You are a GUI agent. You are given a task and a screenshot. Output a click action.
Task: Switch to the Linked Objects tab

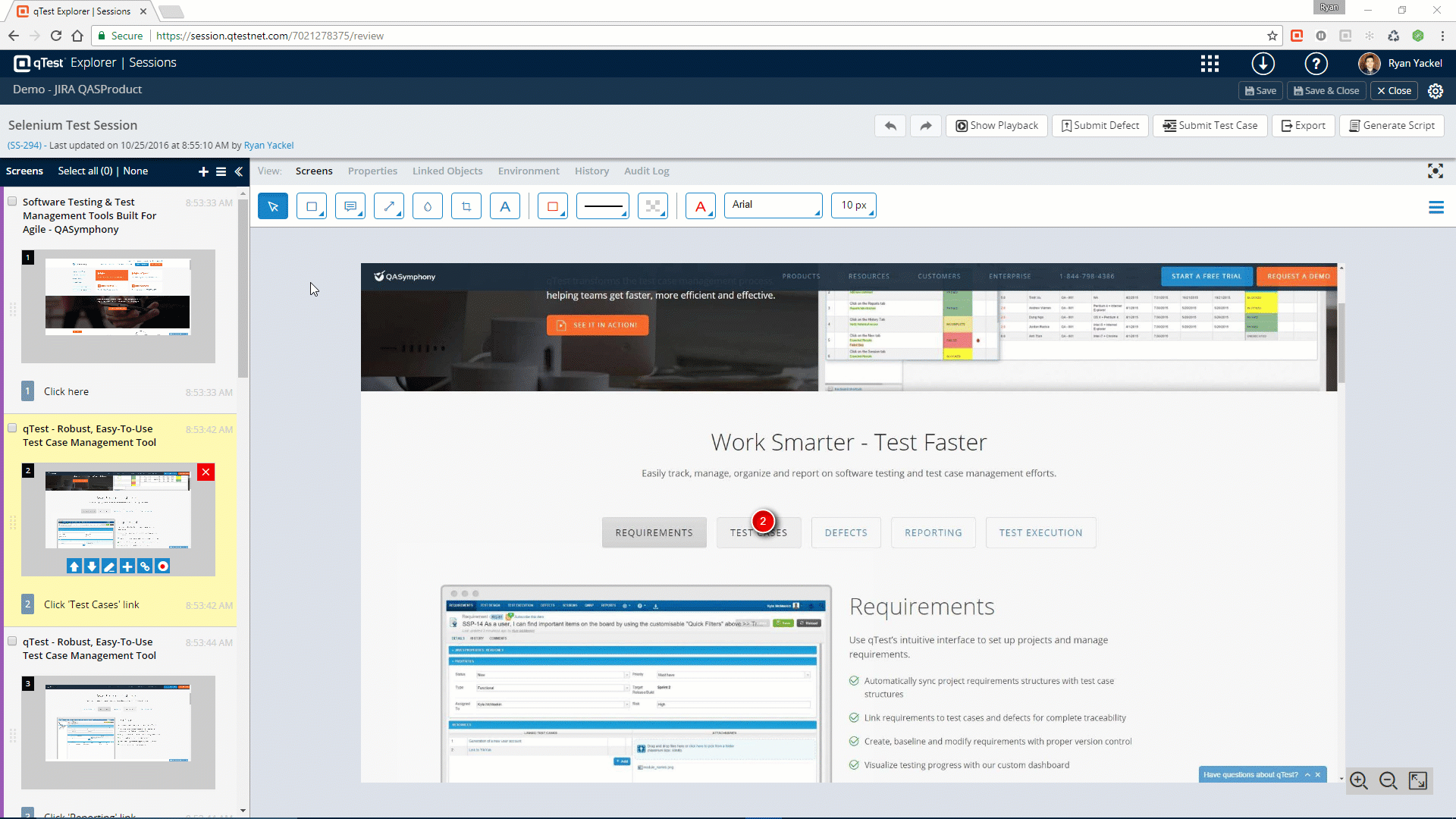(x=447, y=171)
